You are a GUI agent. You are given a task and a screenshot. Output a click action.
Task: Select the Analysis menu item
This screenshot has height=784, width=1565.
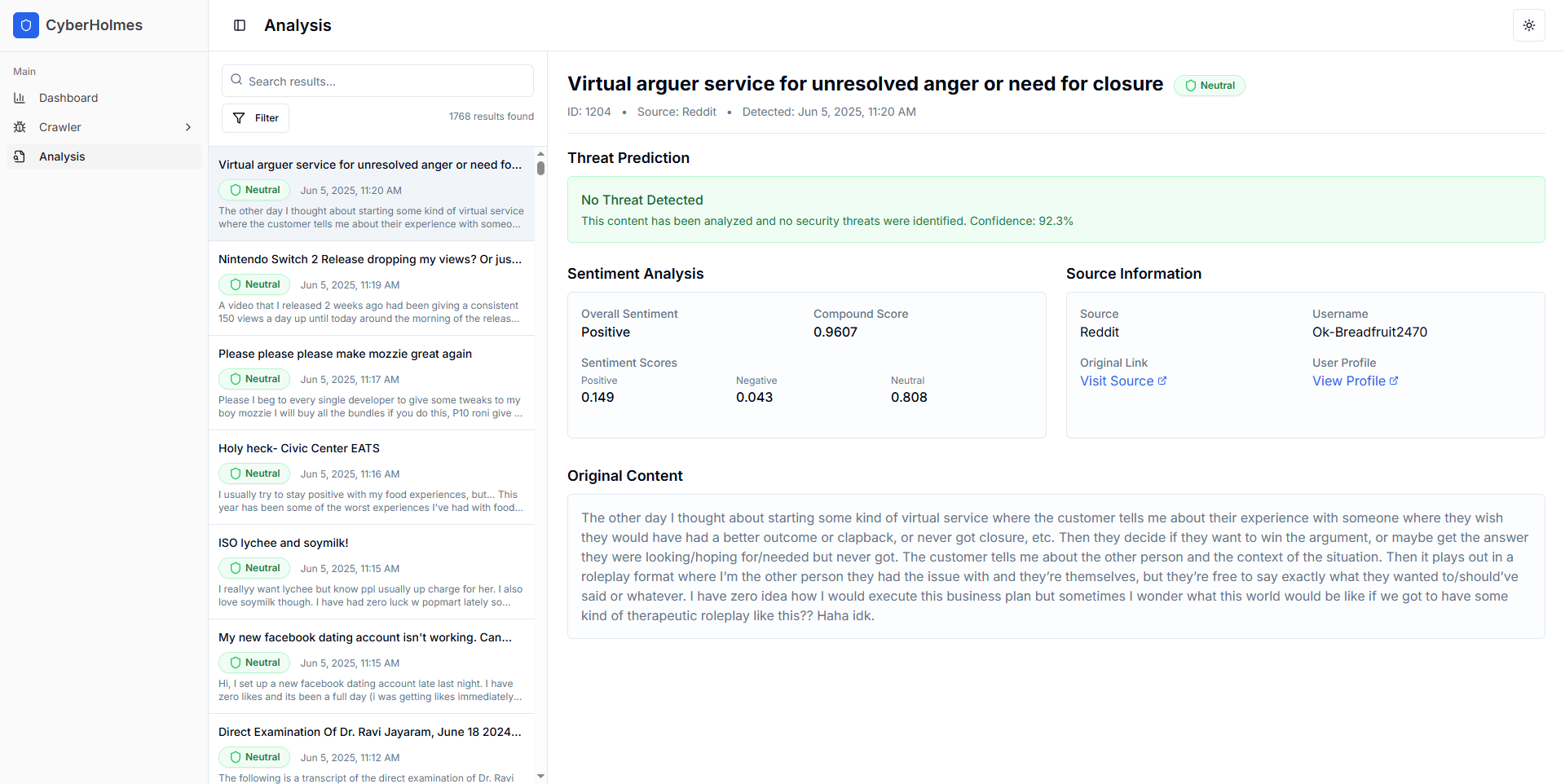point(104,156)
